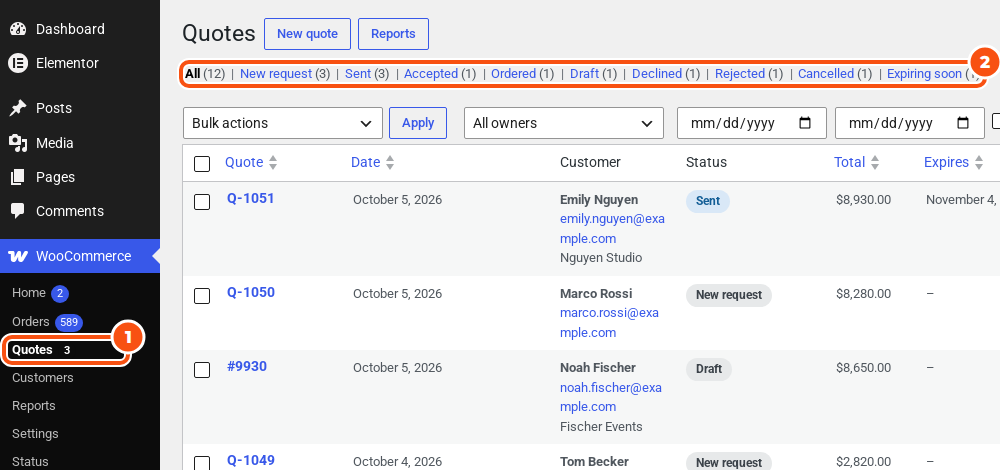Filter quotes by Expiring soon

pos(924,74)
